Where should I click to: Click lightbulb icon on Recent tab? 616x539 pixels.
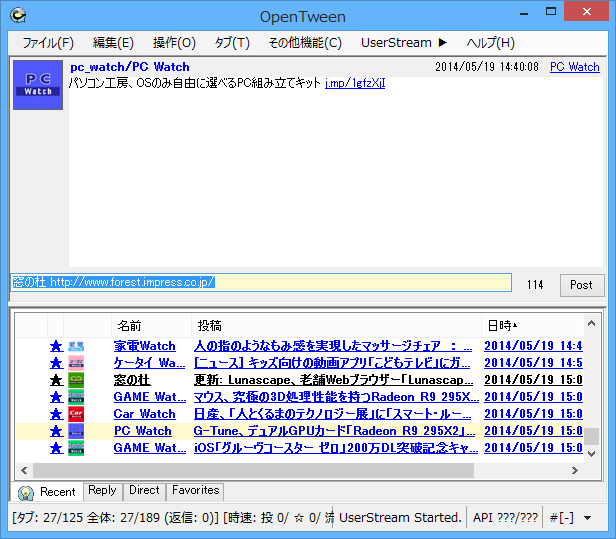(x=26, y=493)
